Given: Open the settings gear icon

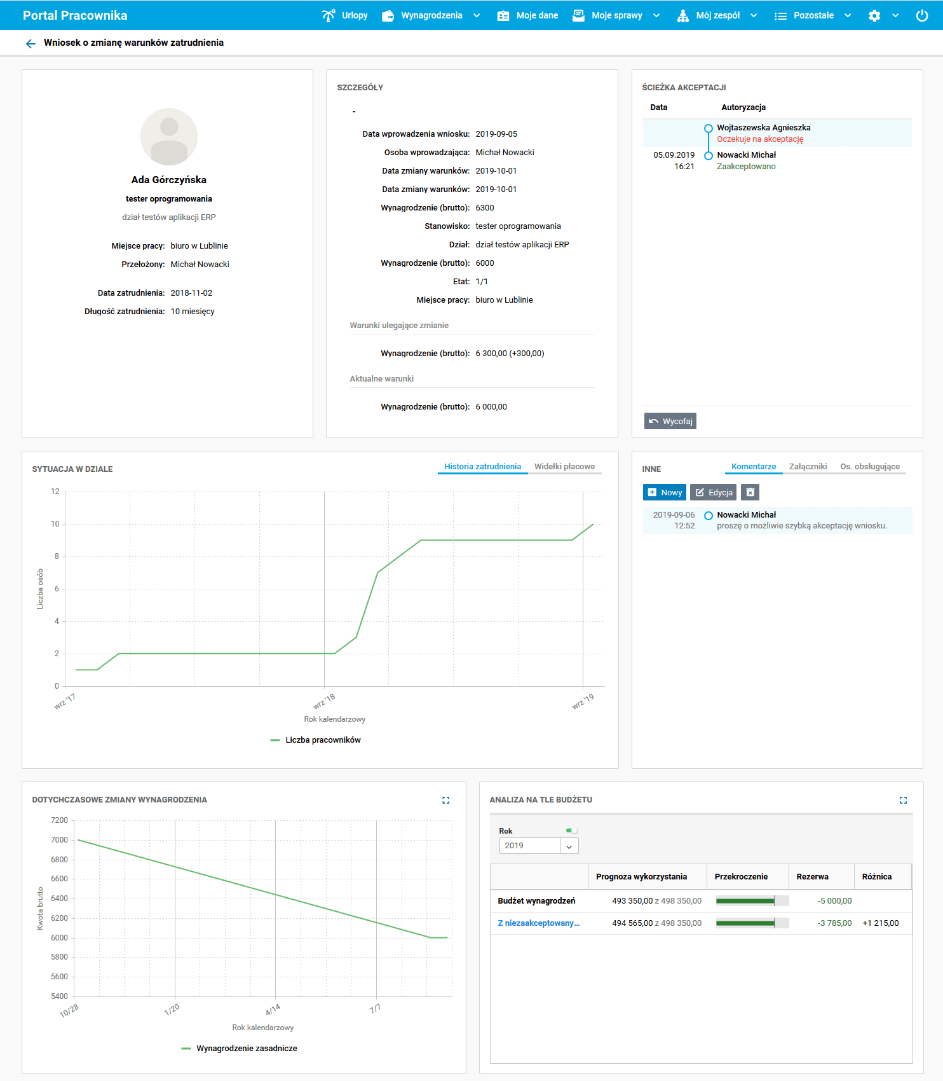Looking at the screenshot, I should (x=874, y=15).
